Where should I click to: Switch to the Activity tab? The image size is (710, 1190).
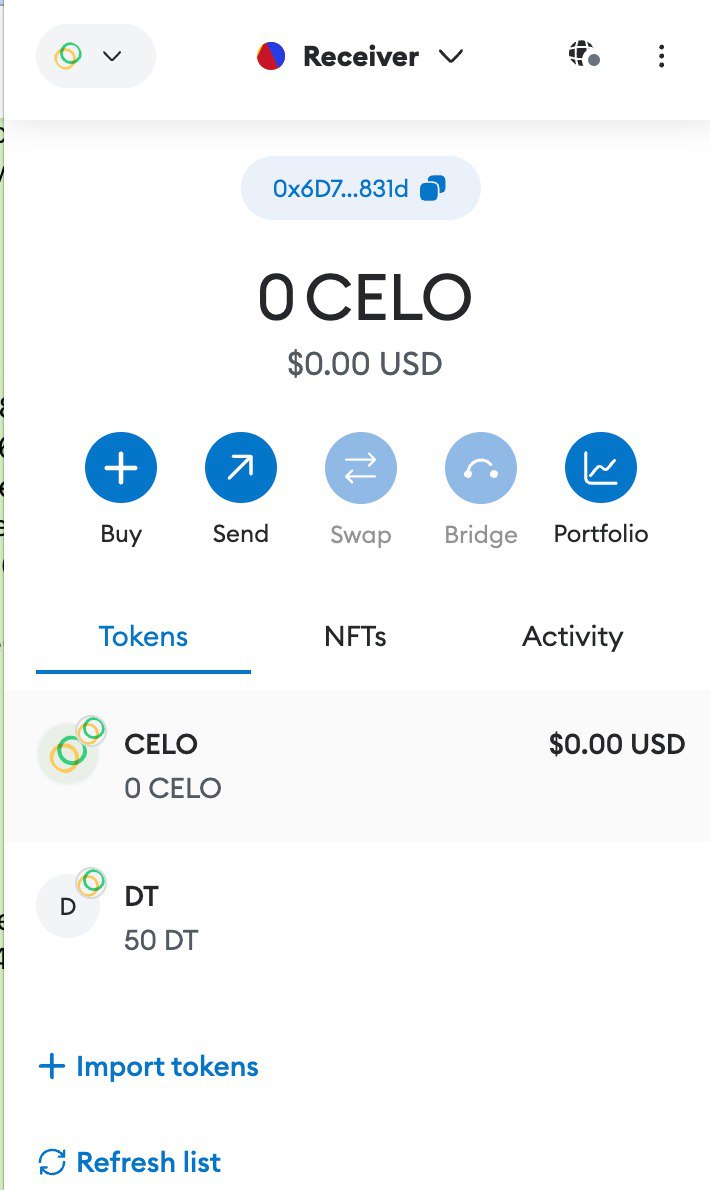pyautogui.click(x=572, y=636)
